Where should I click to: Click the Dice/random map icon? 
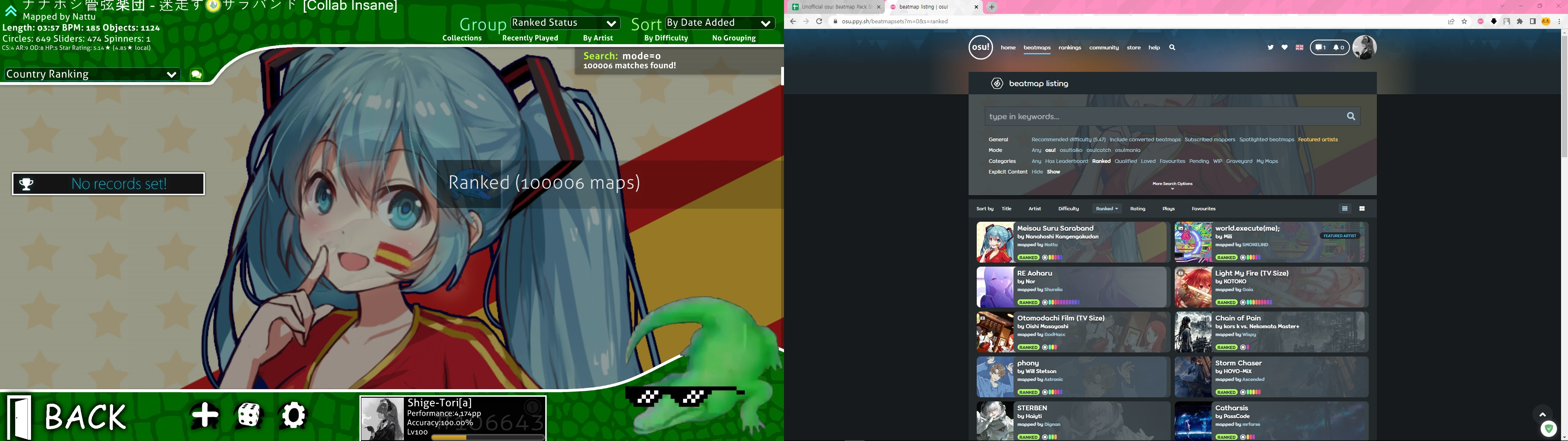tap(248, 414)
